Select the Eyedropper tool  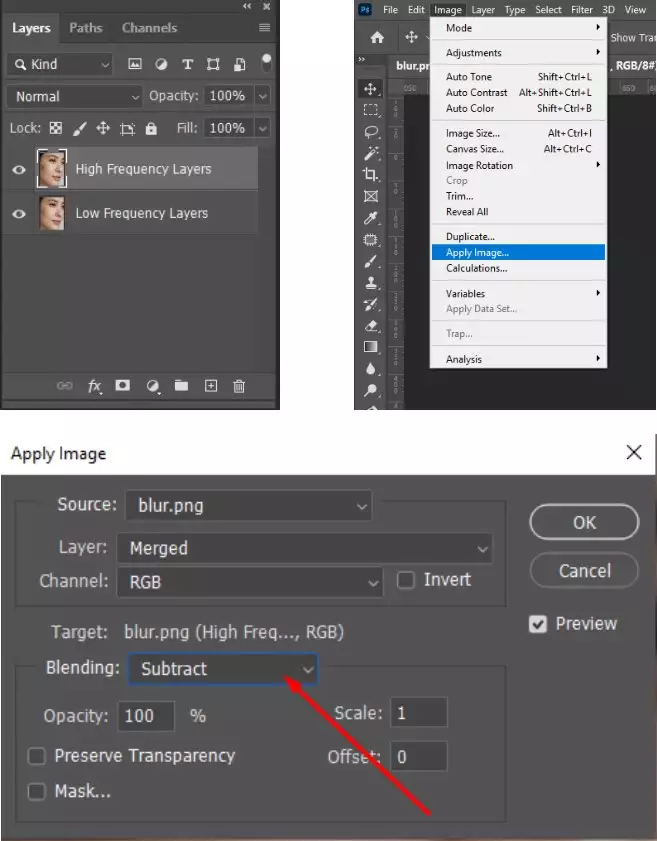click(371, 218)
